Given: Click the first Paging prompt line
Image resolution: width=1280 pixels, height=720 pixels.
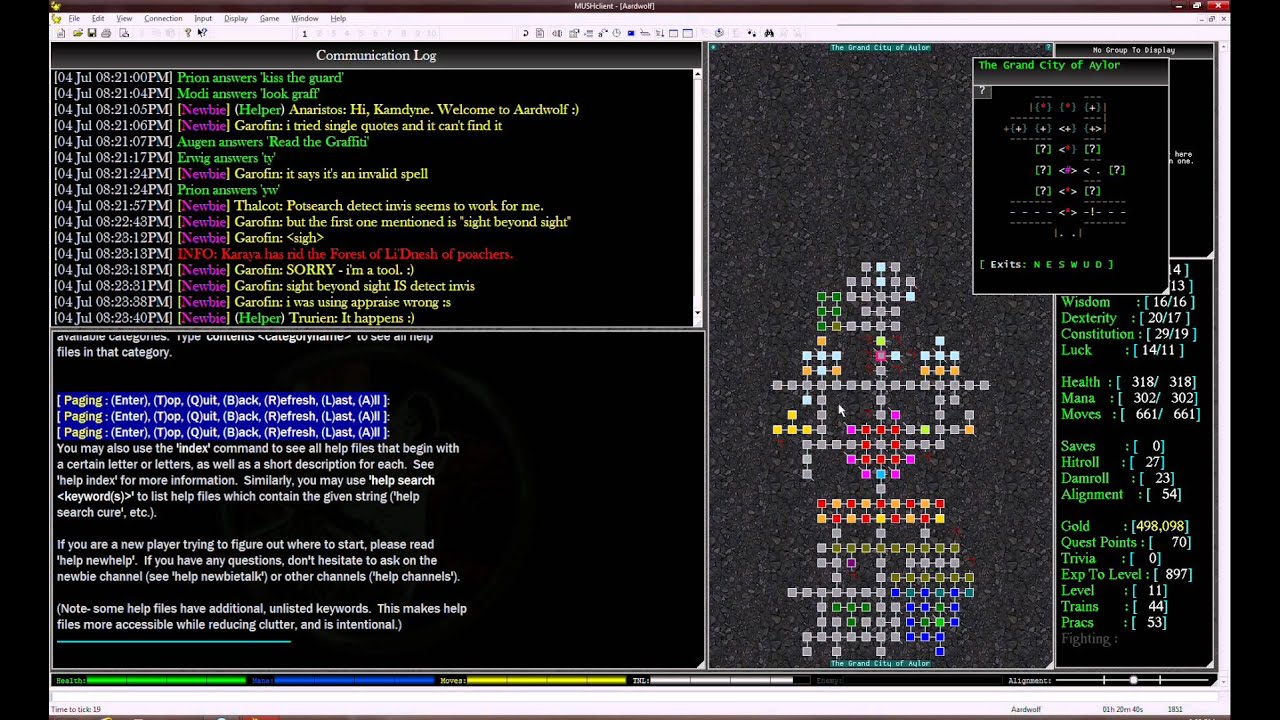Looking at the screenshot, I should coord(223,400).
